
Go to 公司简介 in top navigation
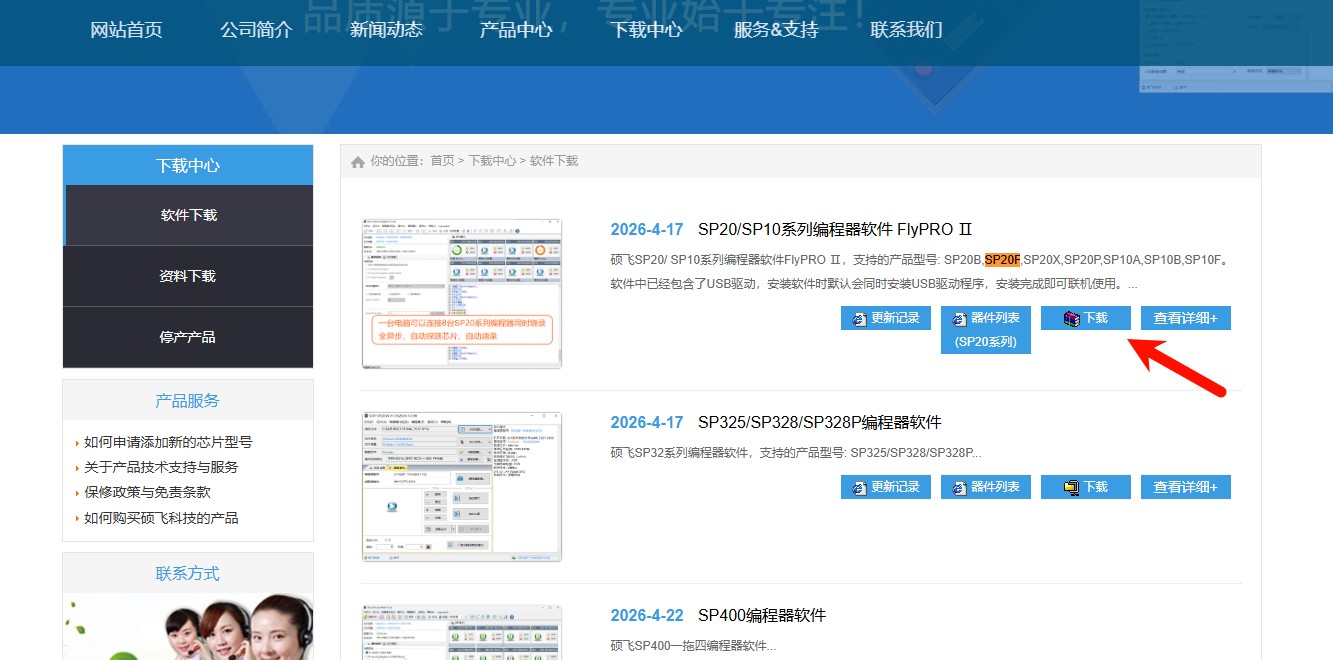(256, 30)
